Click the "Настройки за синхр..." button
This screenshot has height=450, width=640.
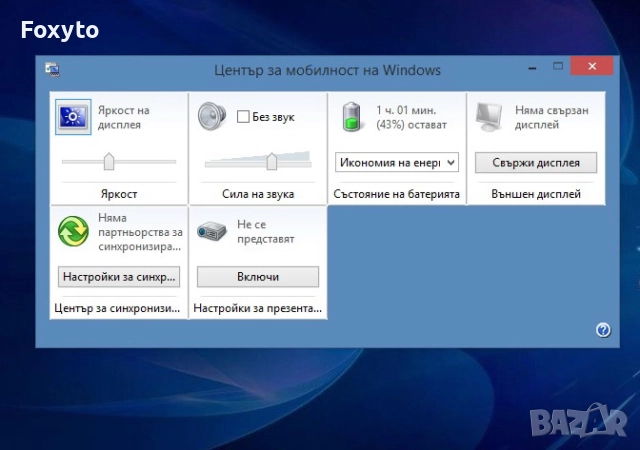119,276
